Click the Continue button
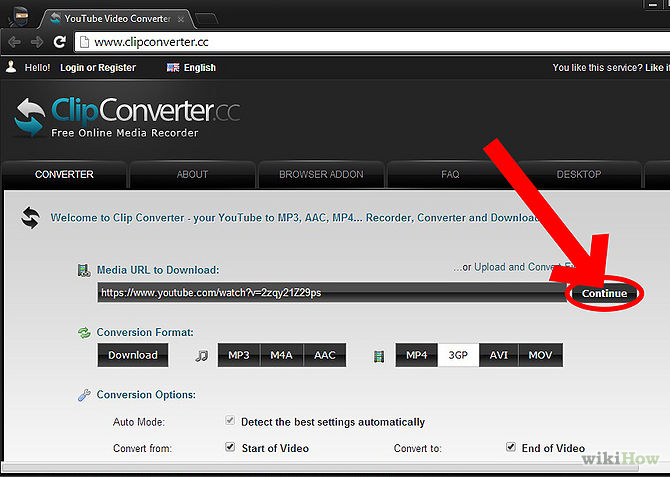Viewport: 670px width, 477px height. tap(604, 293)
